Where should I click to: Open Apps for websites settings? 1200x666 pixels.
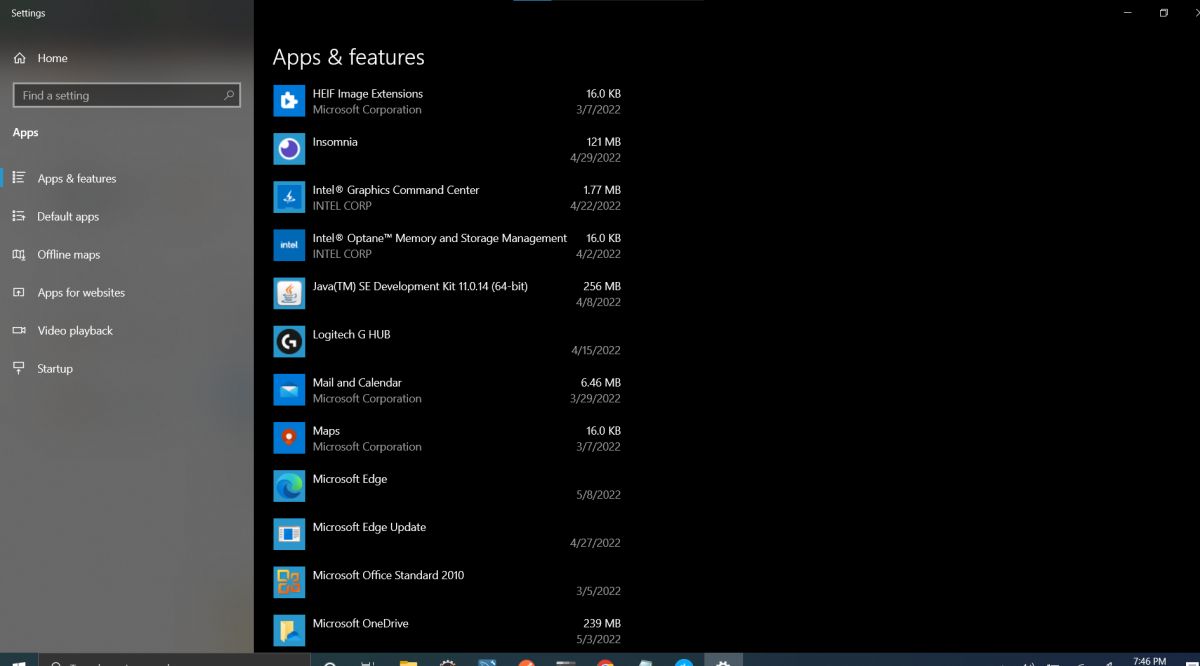pyautogui.click(x=127, y=292)
